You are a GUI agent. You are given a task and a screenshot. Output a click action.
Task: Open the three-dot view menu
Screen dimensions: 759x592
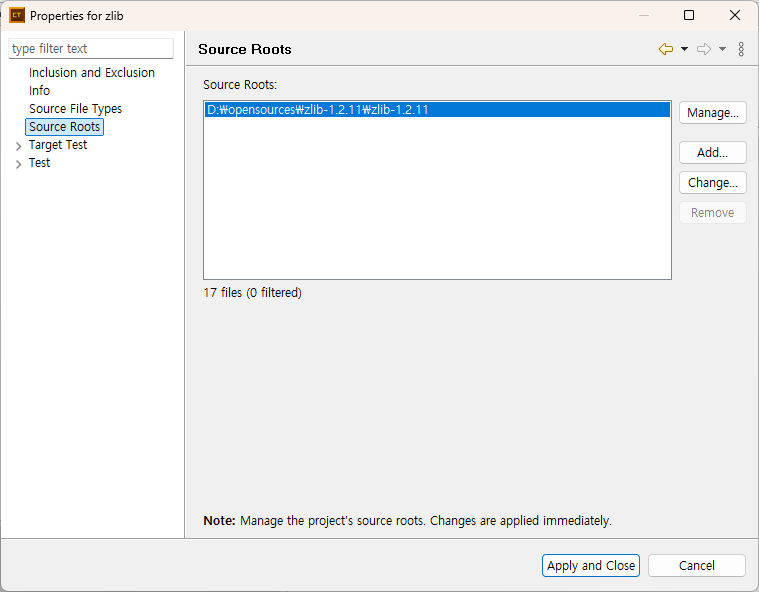tap(741, 49)
